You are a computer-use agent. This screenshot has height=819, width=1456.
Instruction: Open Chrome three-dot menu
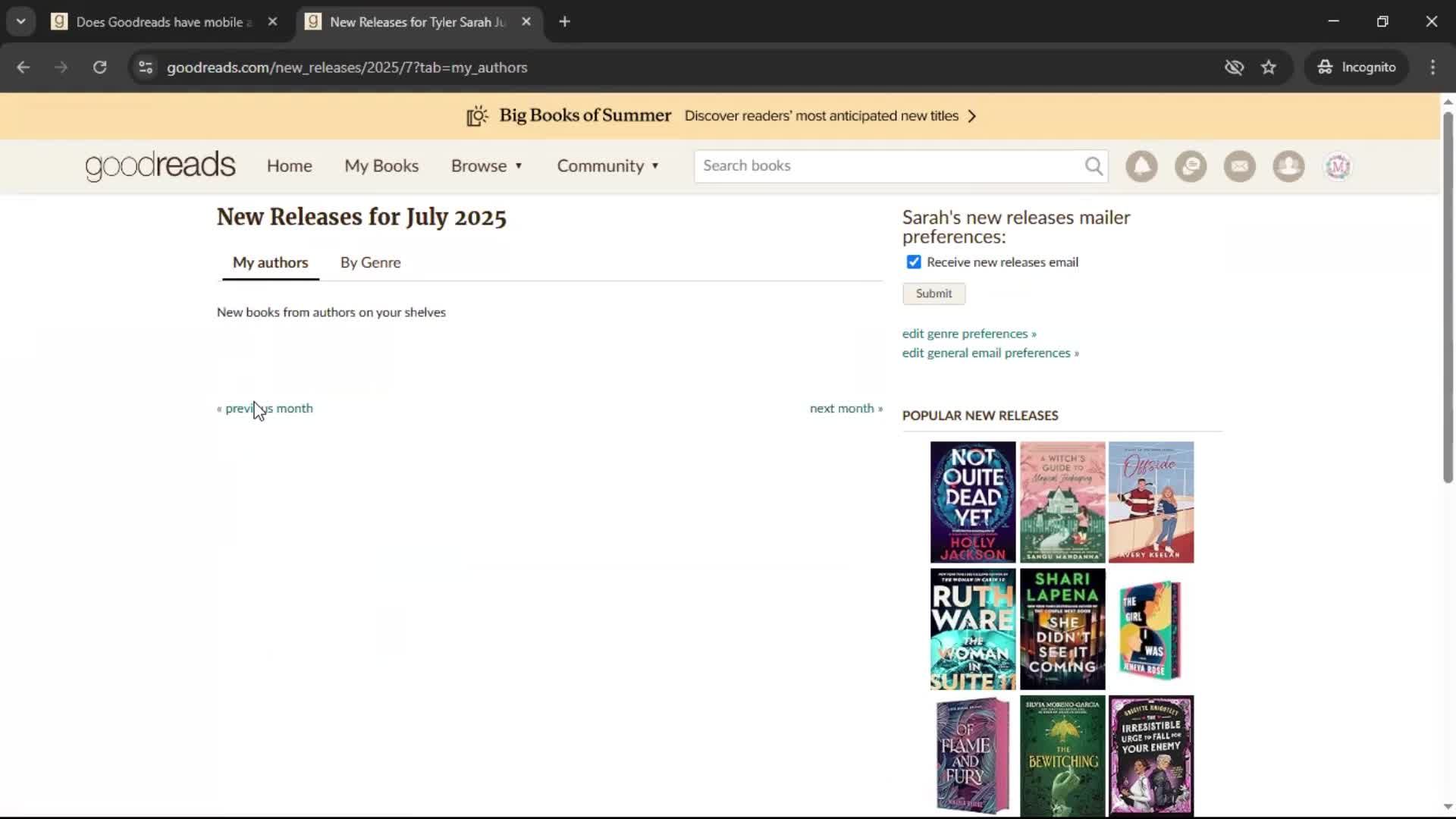(x=1432, y=67)
